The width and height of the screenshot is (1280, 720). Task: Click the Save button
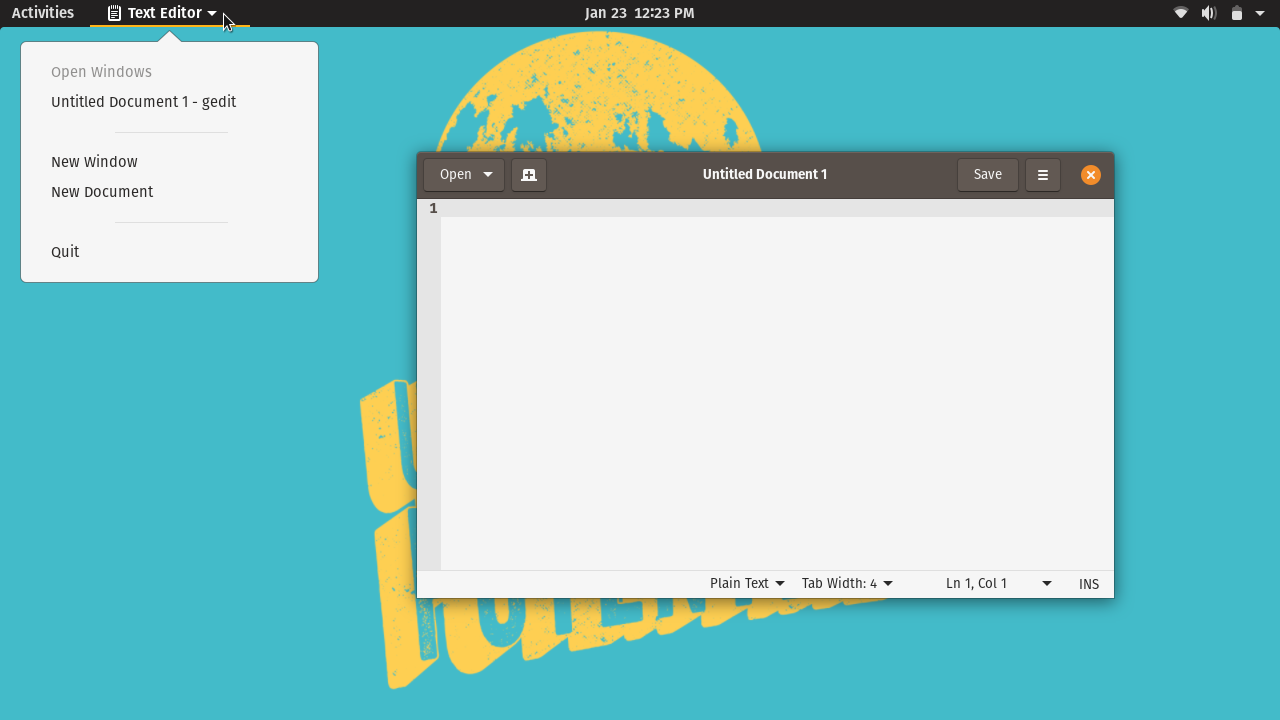tap(987, 174)
